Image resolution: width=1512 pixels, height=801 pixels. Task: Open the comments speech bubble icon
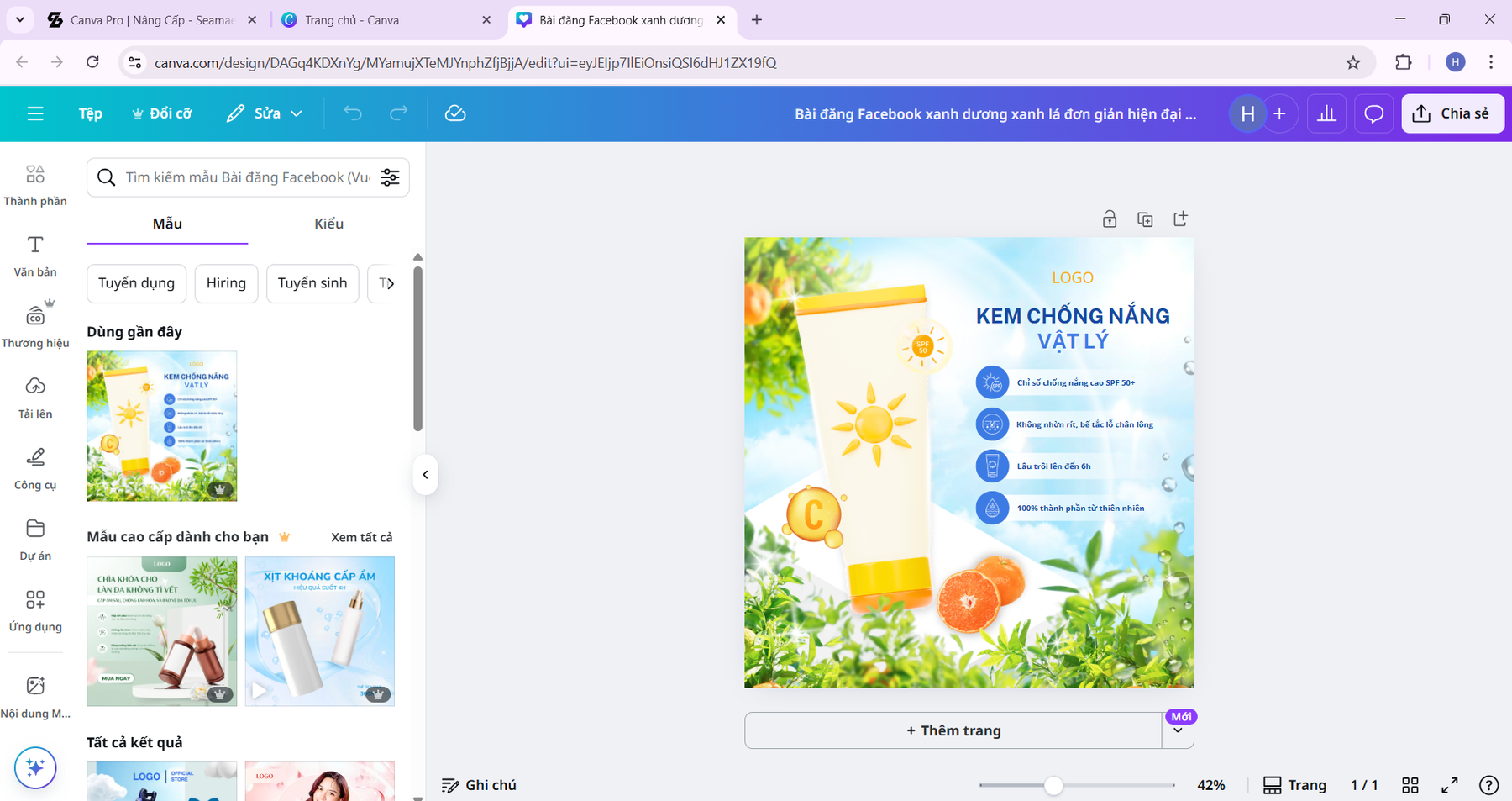[x=1373, y=113]
